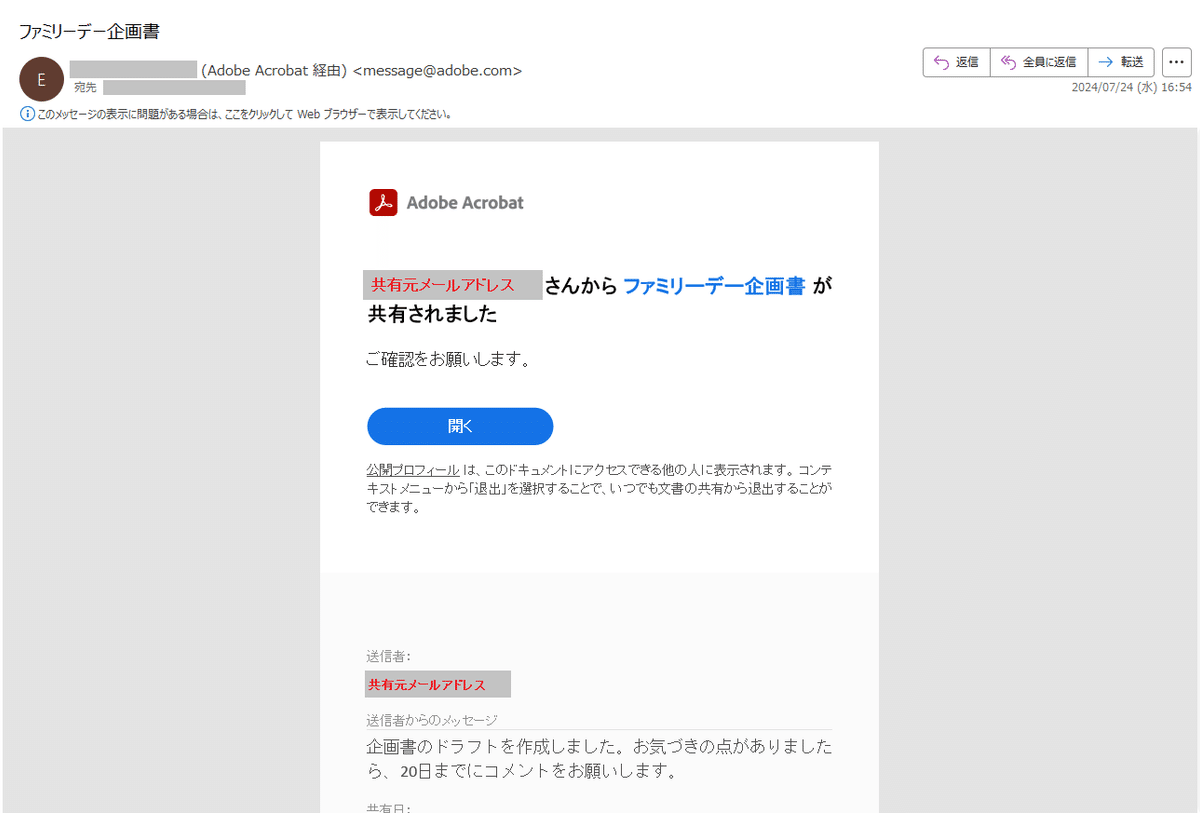1200x813 pixels.
Task: Click the Adobe Acrobat wordmark text
Action: click(x=465, y=203)
